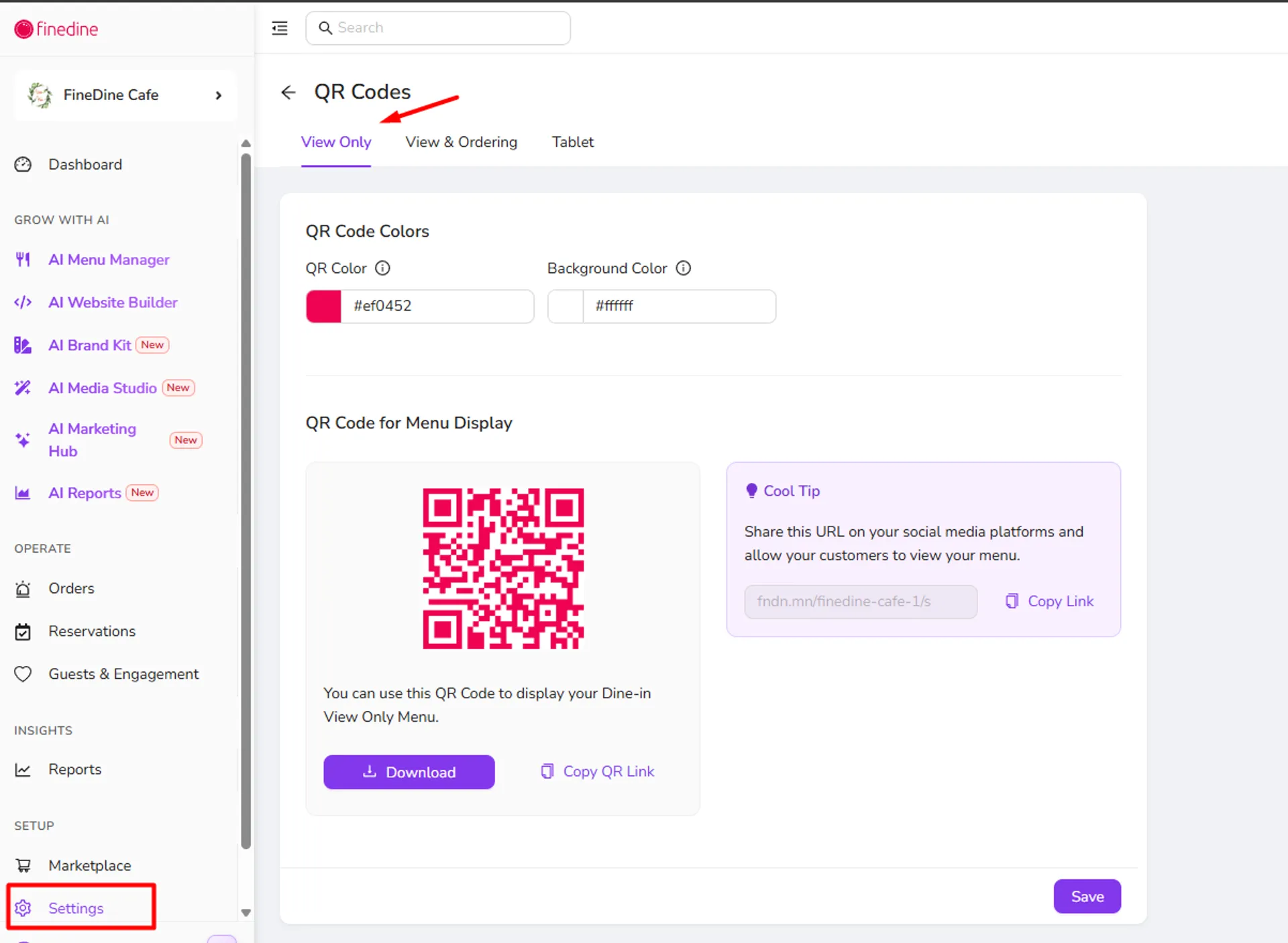Click the QR Color hex field #ef0452
The height and width of the screenshot is (943, 1288).
point(437,307)
